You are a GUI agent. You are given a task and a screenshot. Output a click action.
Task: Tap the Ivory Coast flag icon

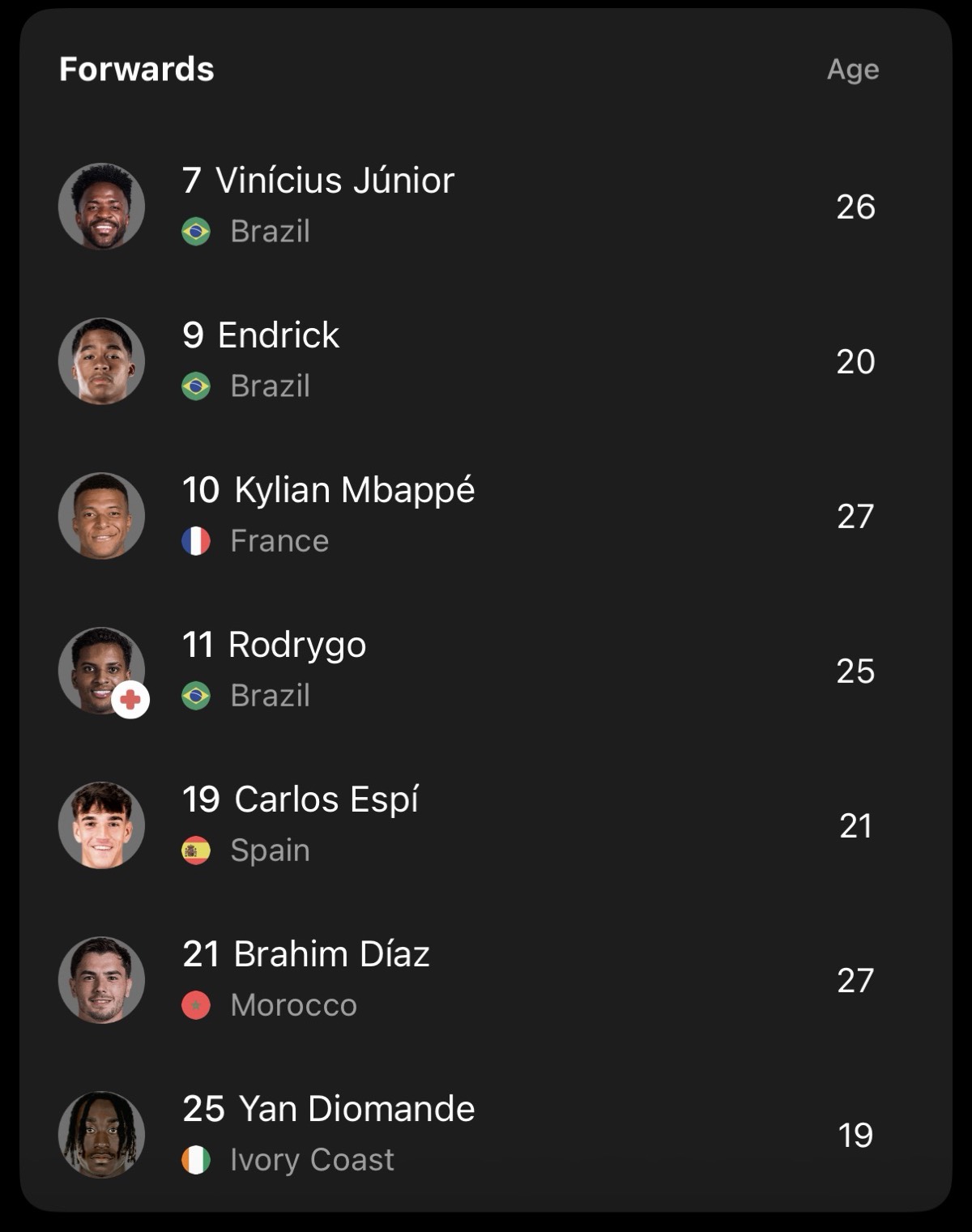click(196, 1160)
